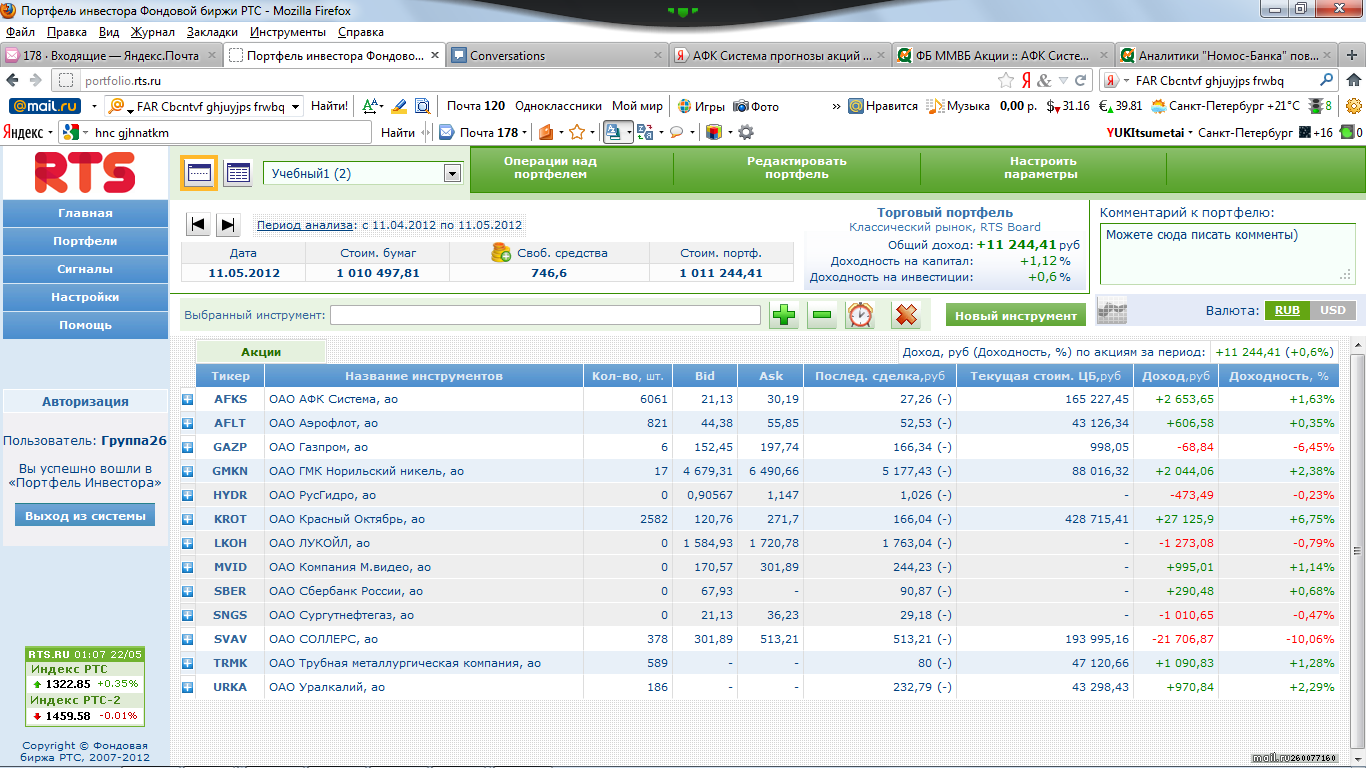Screen dimensions: 1366x768
Task: Click the coins icon beside Своб. средства
Action: (501, 253)
